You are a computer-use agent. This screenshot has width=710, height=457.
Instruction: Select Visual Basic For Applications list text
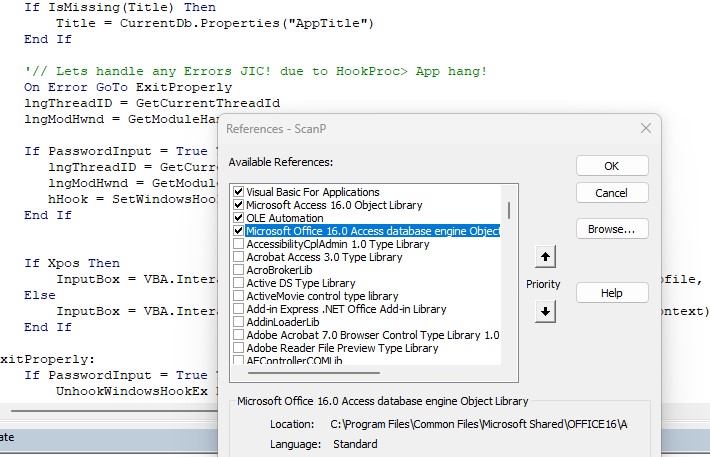click(x=313, y=192)
